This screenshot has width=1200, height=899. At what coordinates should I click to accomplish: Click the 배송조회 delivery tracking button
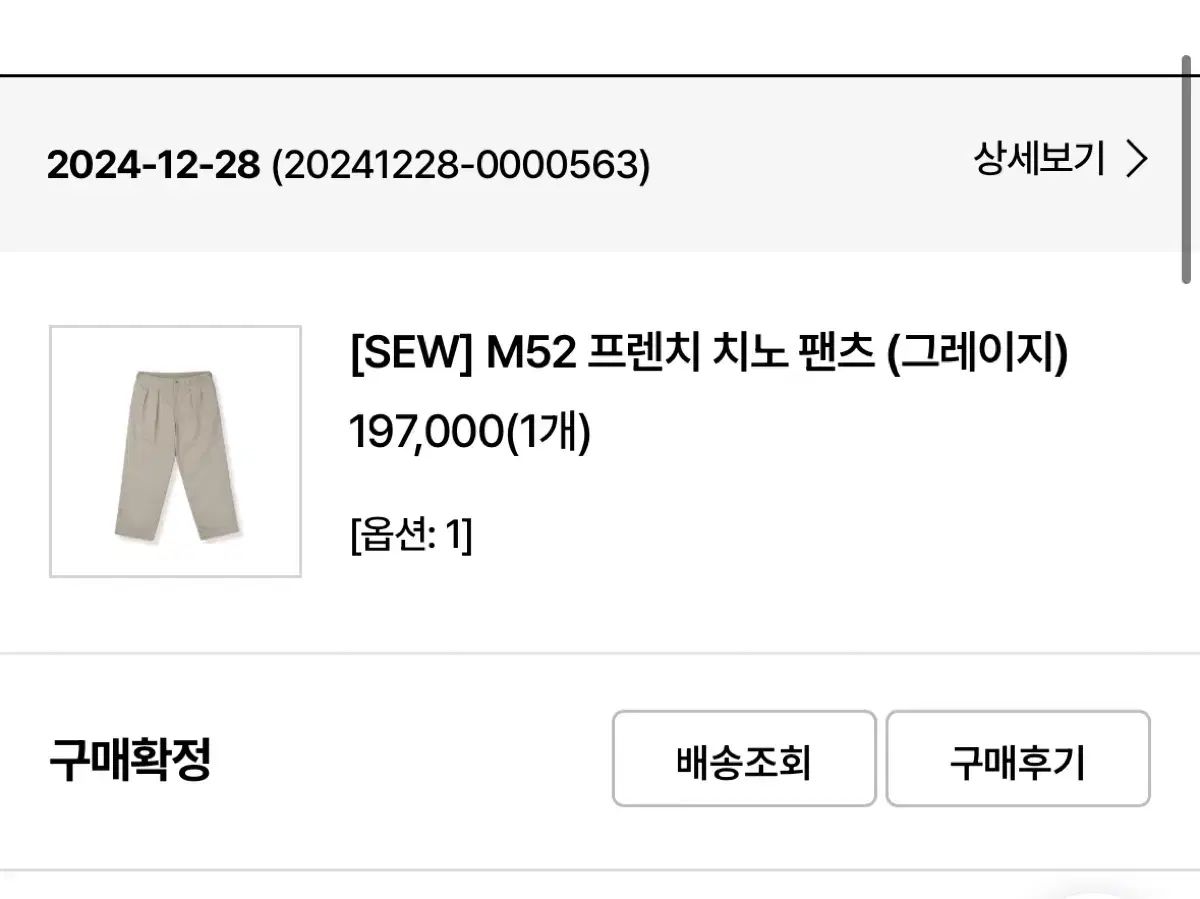coord(744,759)
